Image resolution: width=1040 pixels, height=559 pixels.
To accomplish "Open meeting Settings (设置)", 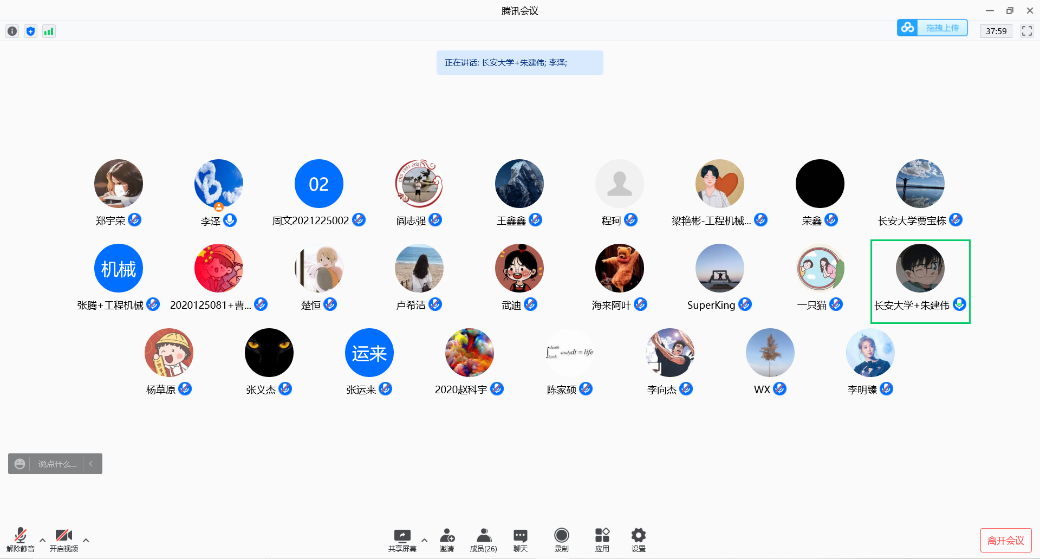I will pos(638,540).
